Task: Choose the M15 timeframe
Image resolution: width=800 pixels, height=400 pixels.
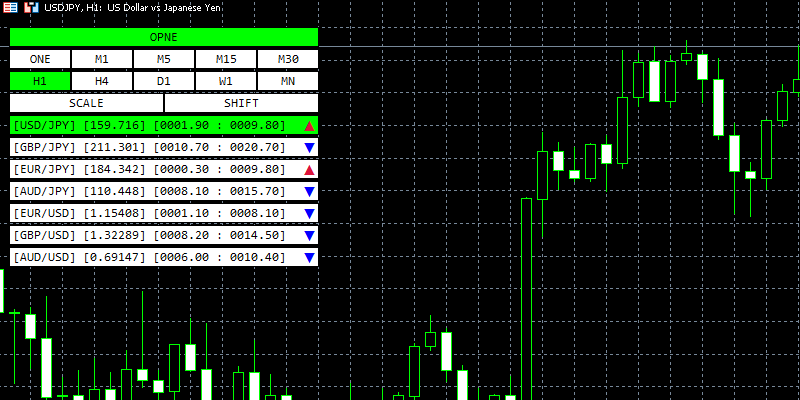Action: point(226,59)
